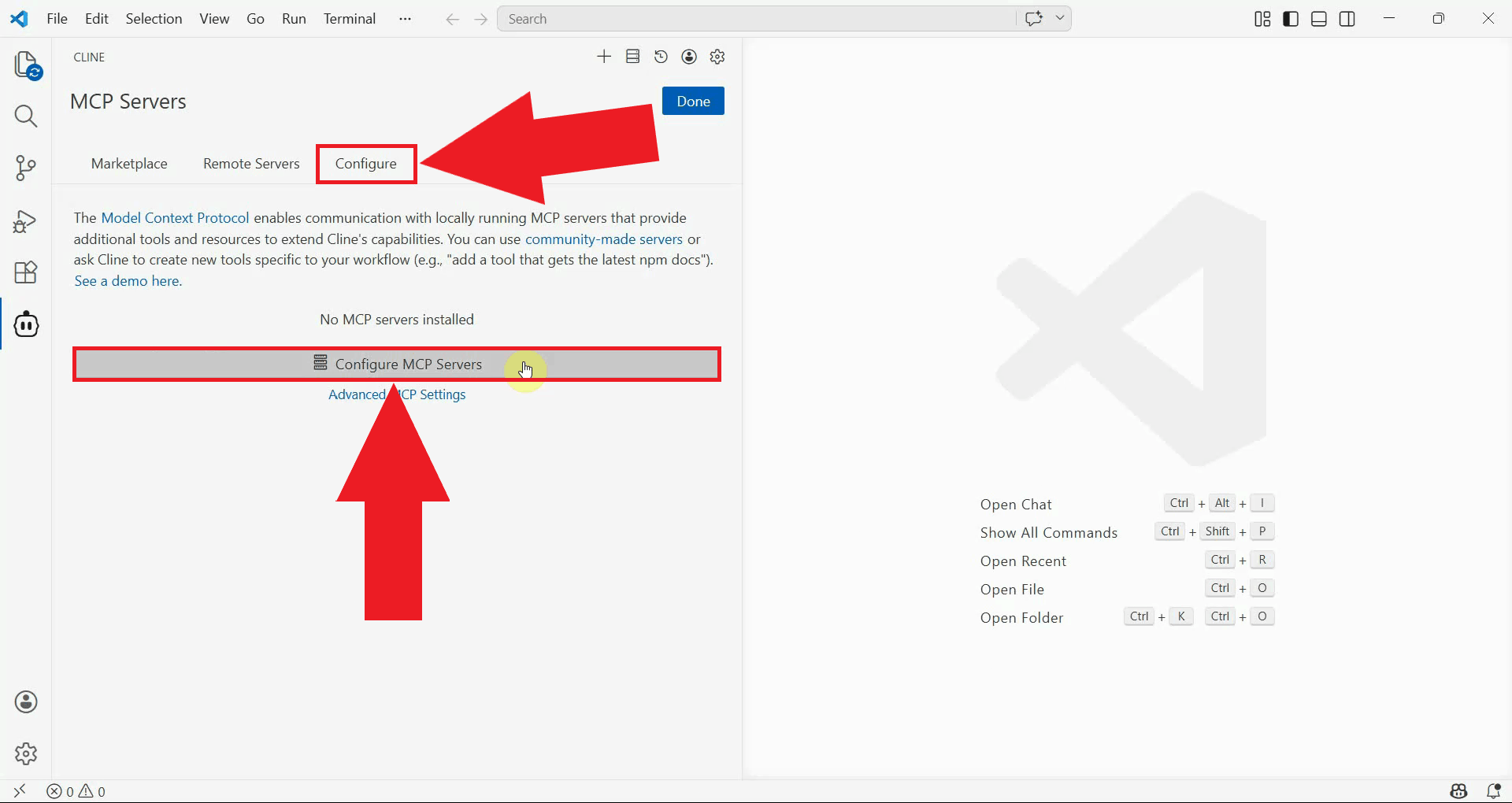Click the Open File label

(x=1012, y=590)
